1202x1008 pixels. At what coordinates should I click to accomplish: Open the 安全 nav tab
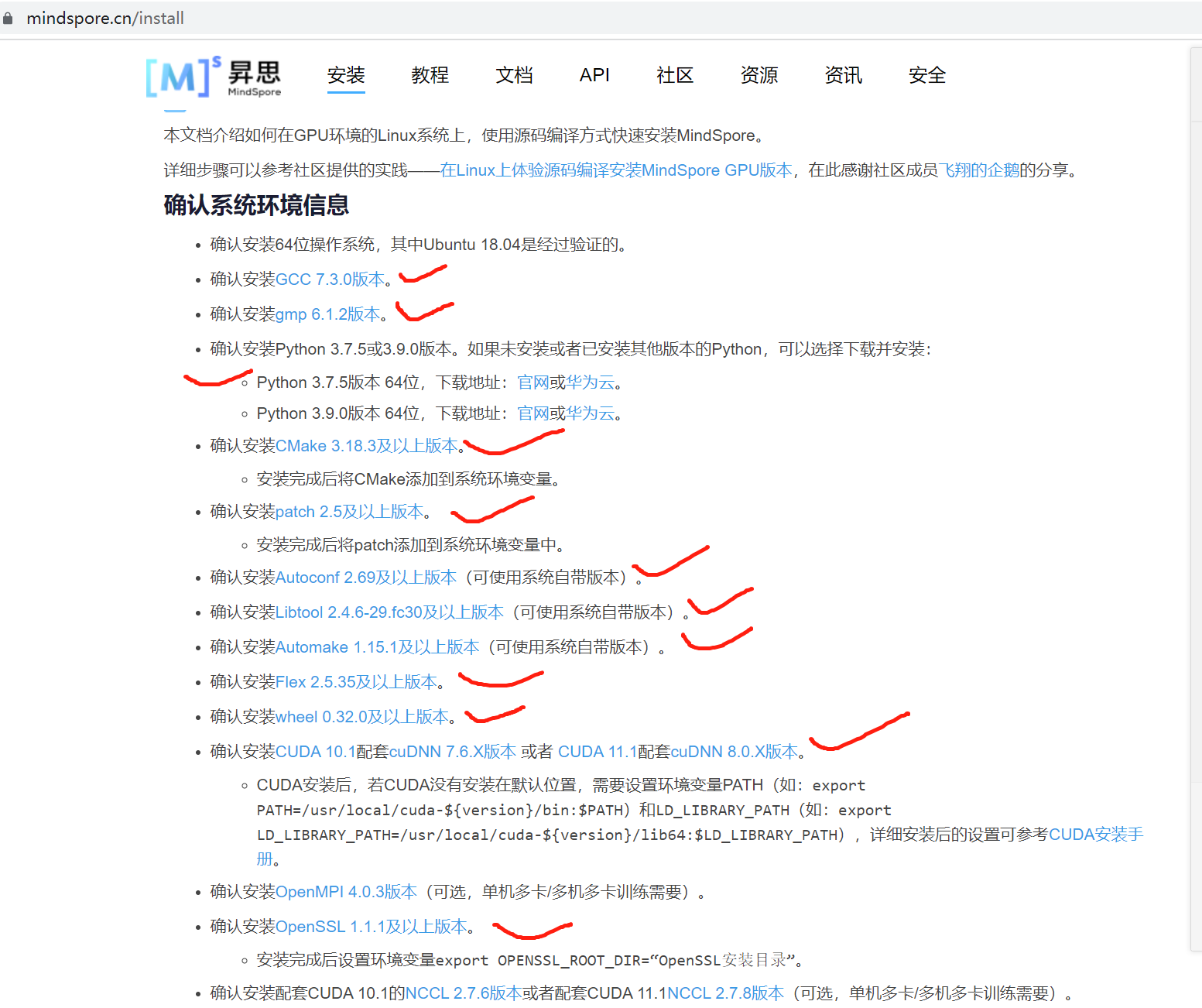(x=927, y=75)
